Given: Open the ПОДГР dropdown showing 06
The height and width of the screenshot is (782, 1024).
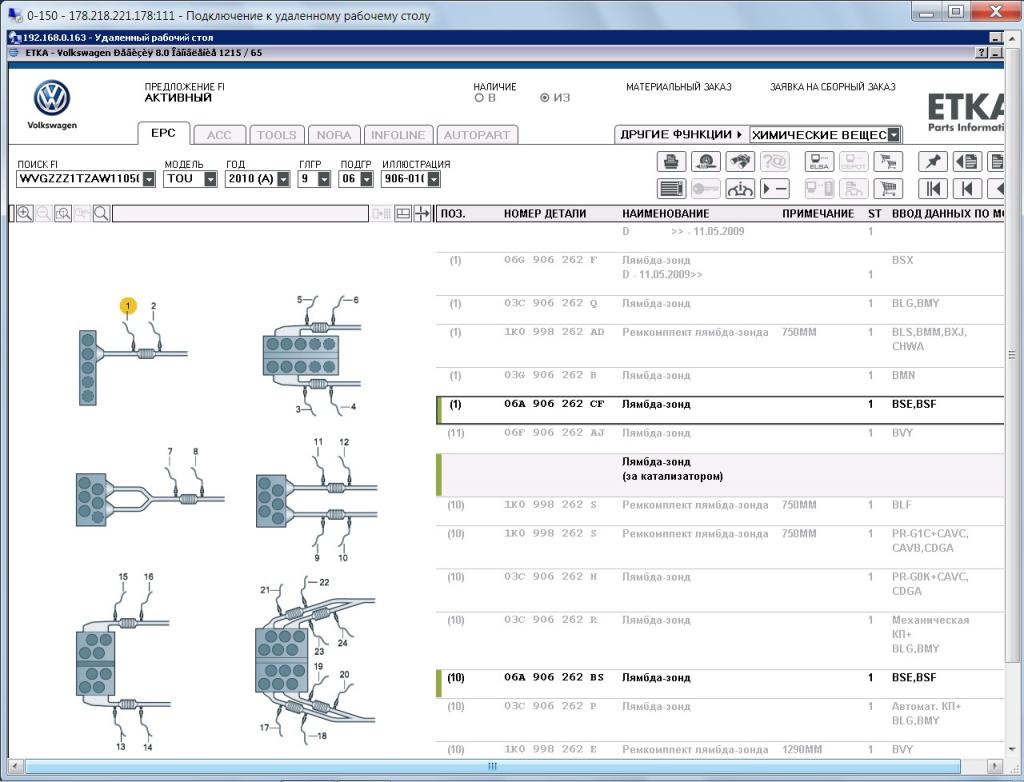Looking at the screenshot, I should coord(366,179).
